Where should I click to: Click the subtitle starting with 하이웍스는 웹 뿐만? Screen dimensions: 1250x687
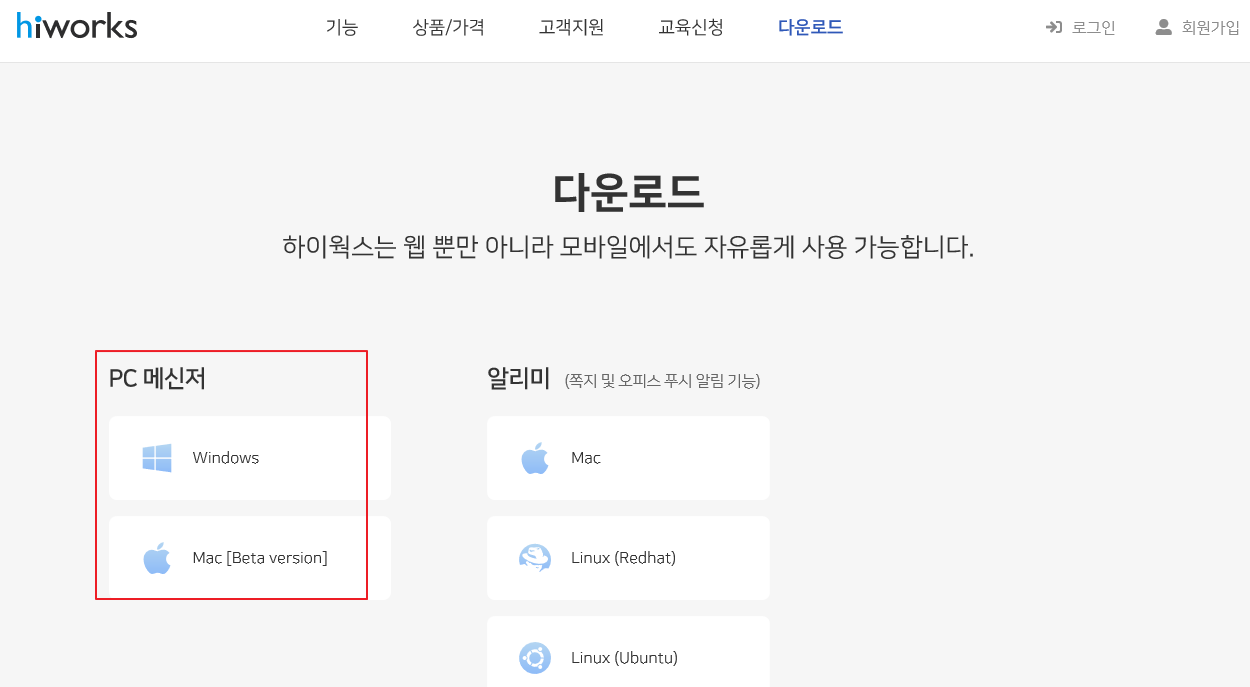(x=628, y=246)
